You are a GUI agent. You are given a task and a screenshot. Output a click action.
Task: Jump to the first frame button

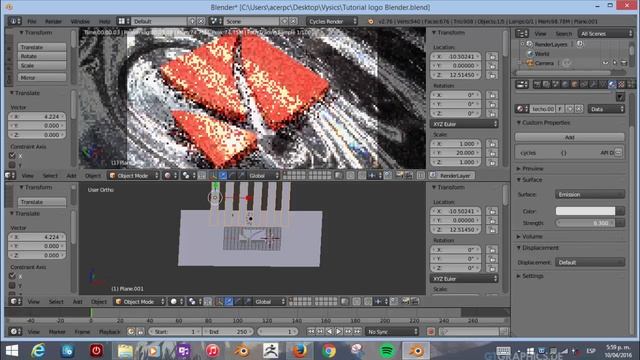point(311,332)
